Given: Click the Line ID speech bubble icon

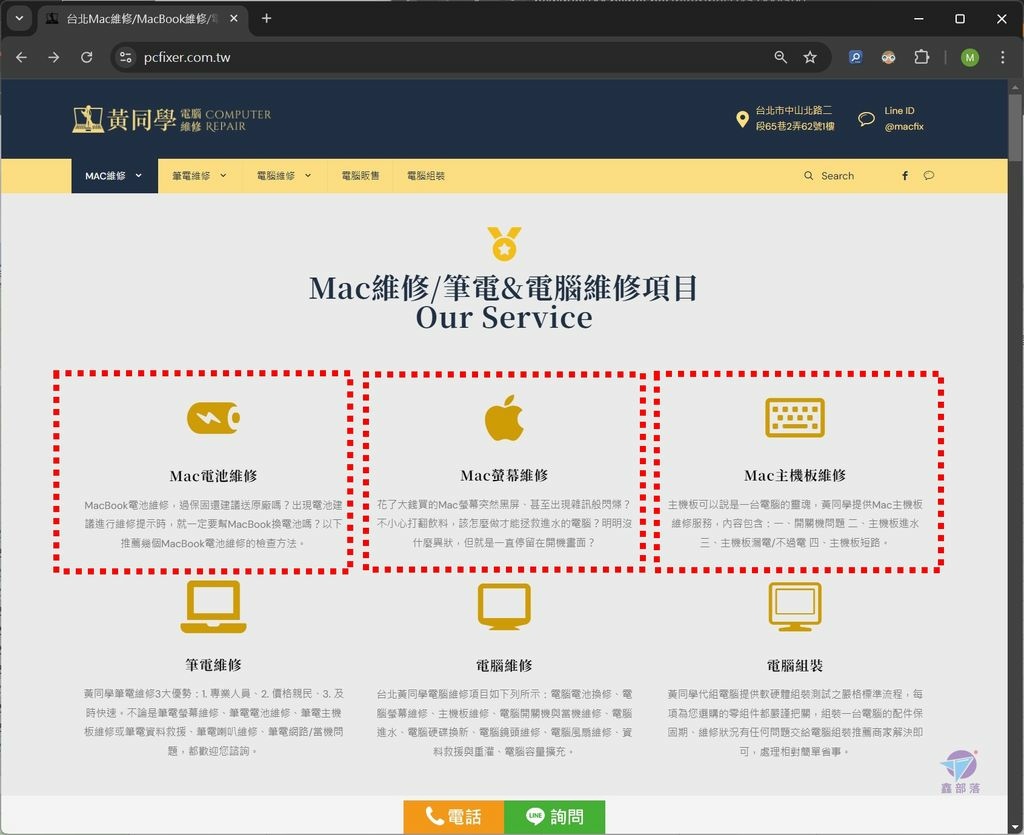Looking at the screenshot, I should (x=866, y=119).
